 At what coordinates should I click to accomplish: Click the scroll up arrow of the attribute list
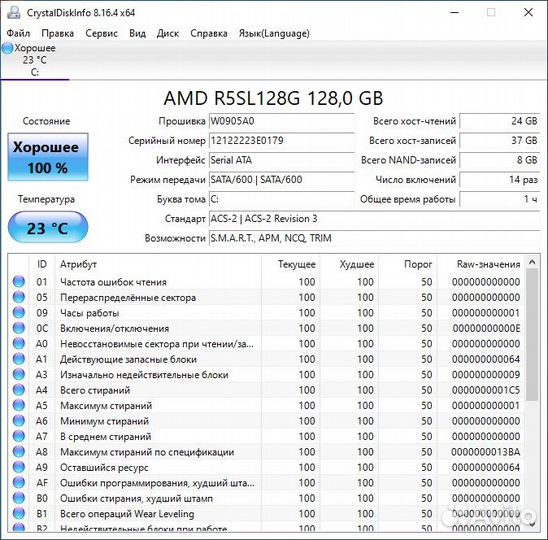(532, 262)
